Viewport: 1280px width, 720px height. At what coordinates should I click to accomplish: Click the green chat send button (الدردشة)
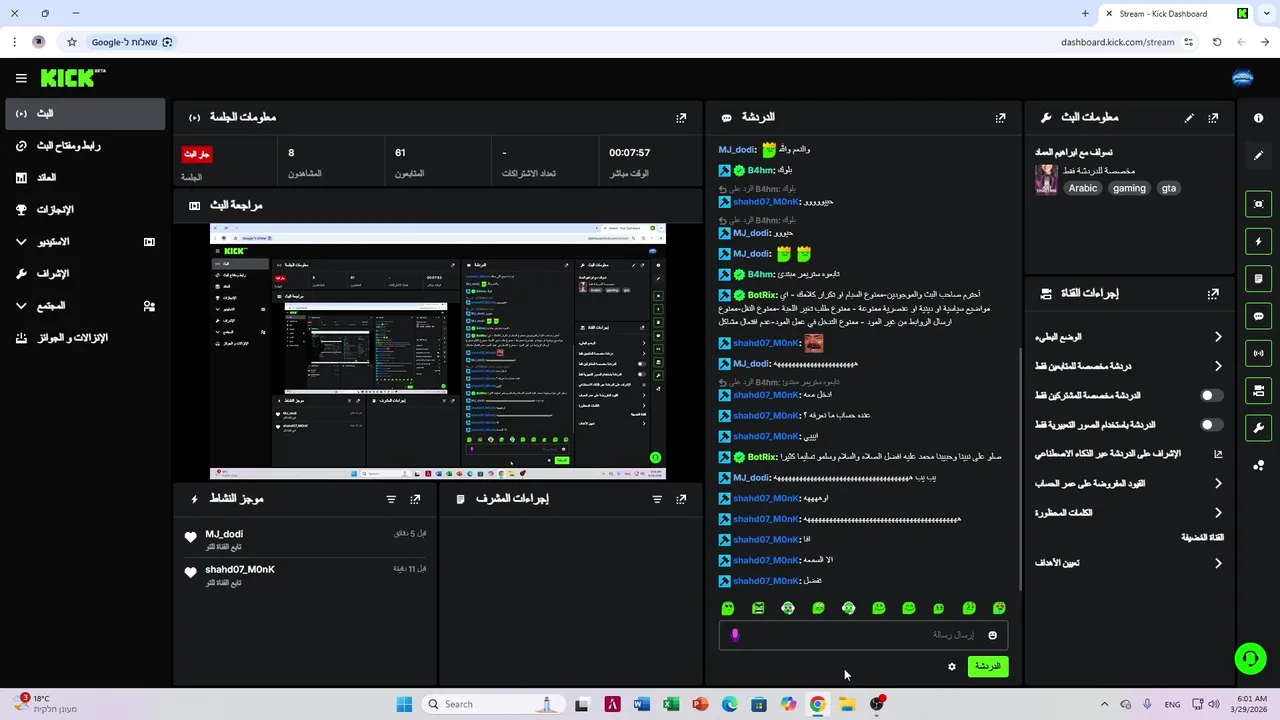(987, 666)
